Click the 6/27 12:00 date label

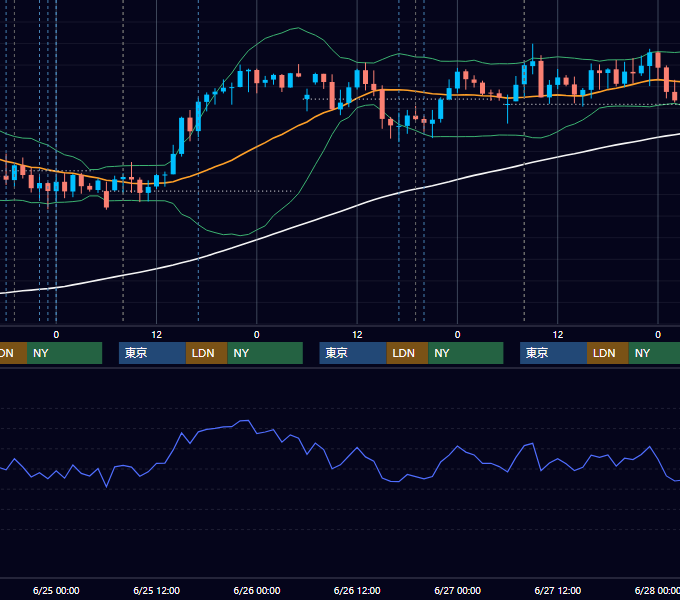tap(558, 590)
